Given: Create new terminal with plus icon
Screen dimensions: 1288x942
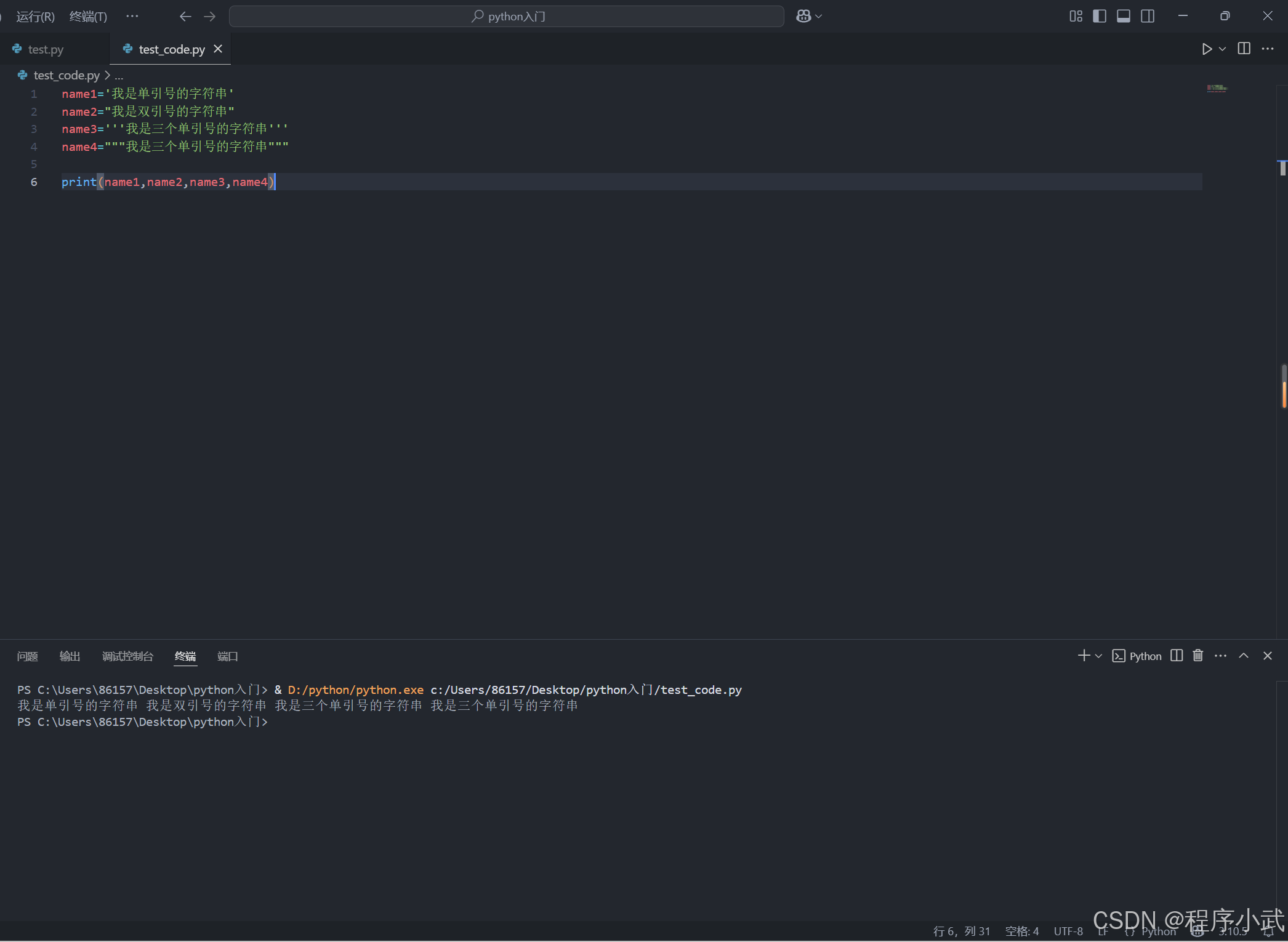Looking at the screenshot, I should pos(1084,656).
